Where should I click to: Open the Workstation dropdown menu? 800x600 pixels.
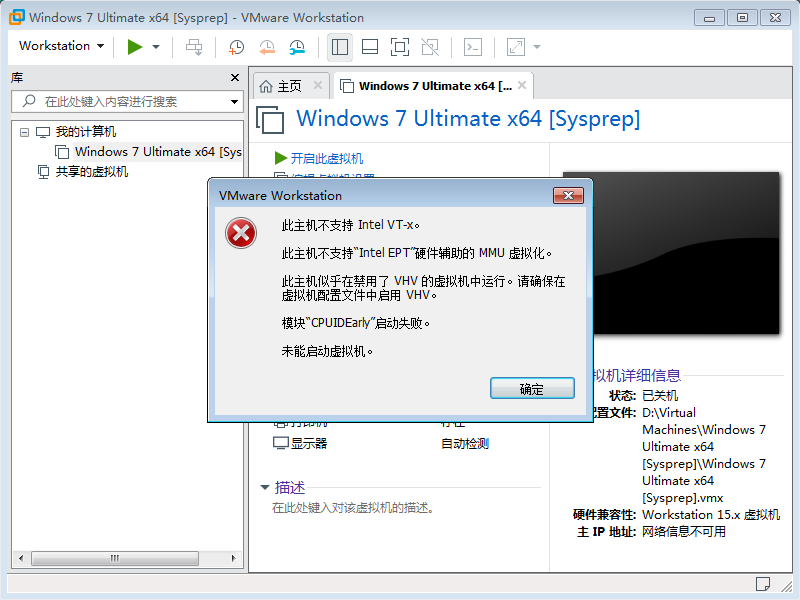pyautogui.click(x=61, y=46)
